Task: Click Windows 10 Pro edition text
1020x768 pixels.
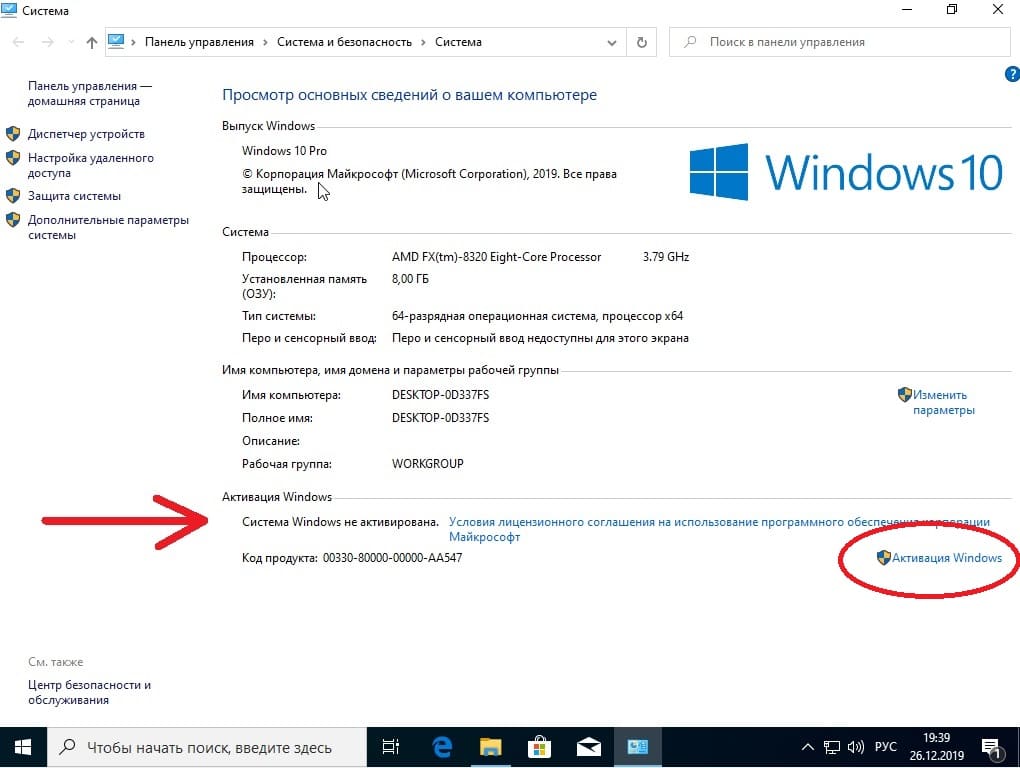Action: click(284, 151)
